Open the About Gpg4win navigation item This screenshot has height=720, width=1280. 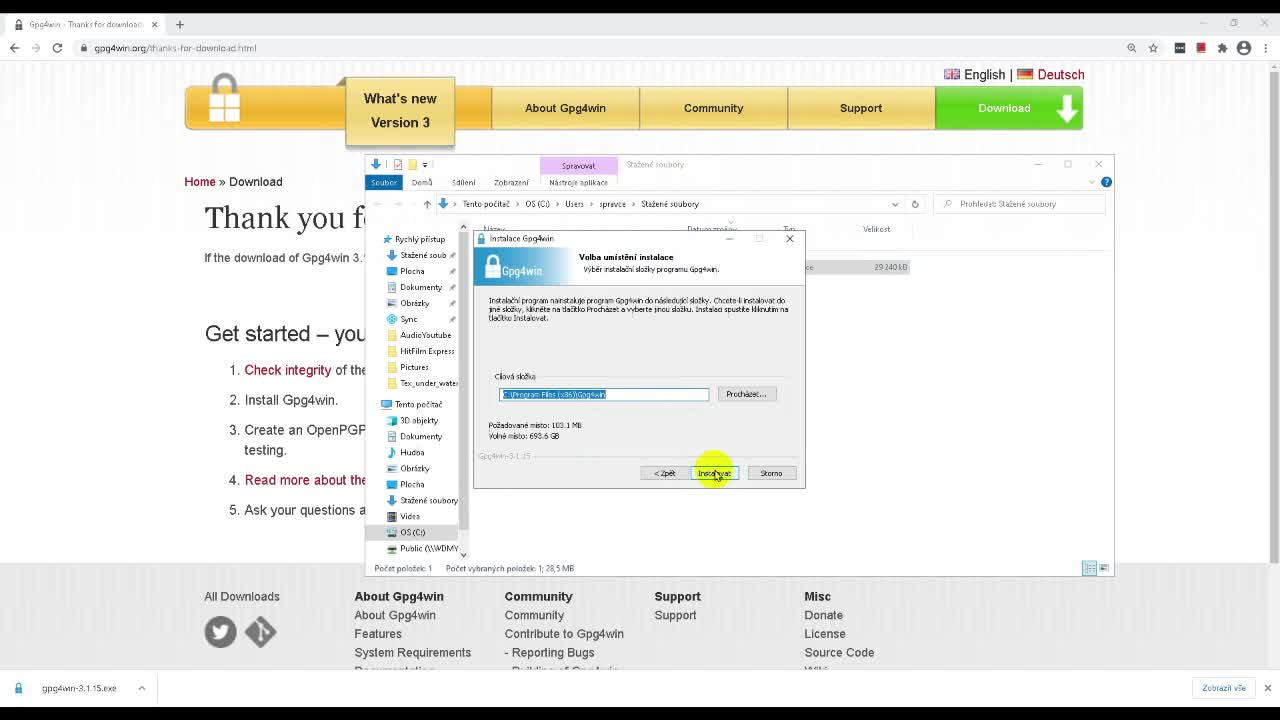click(x=565, y=108)
